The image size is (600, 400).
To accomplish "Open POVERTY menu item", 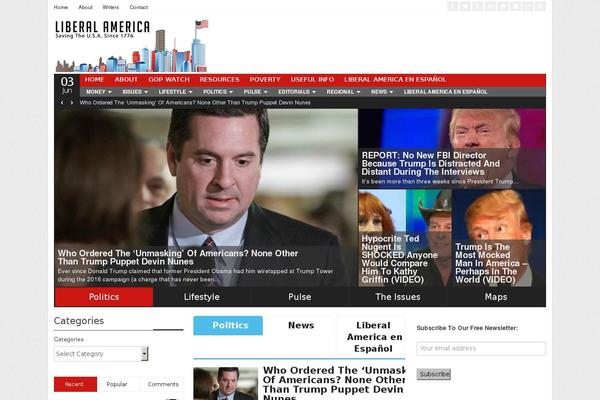I will tap(265, 80).
